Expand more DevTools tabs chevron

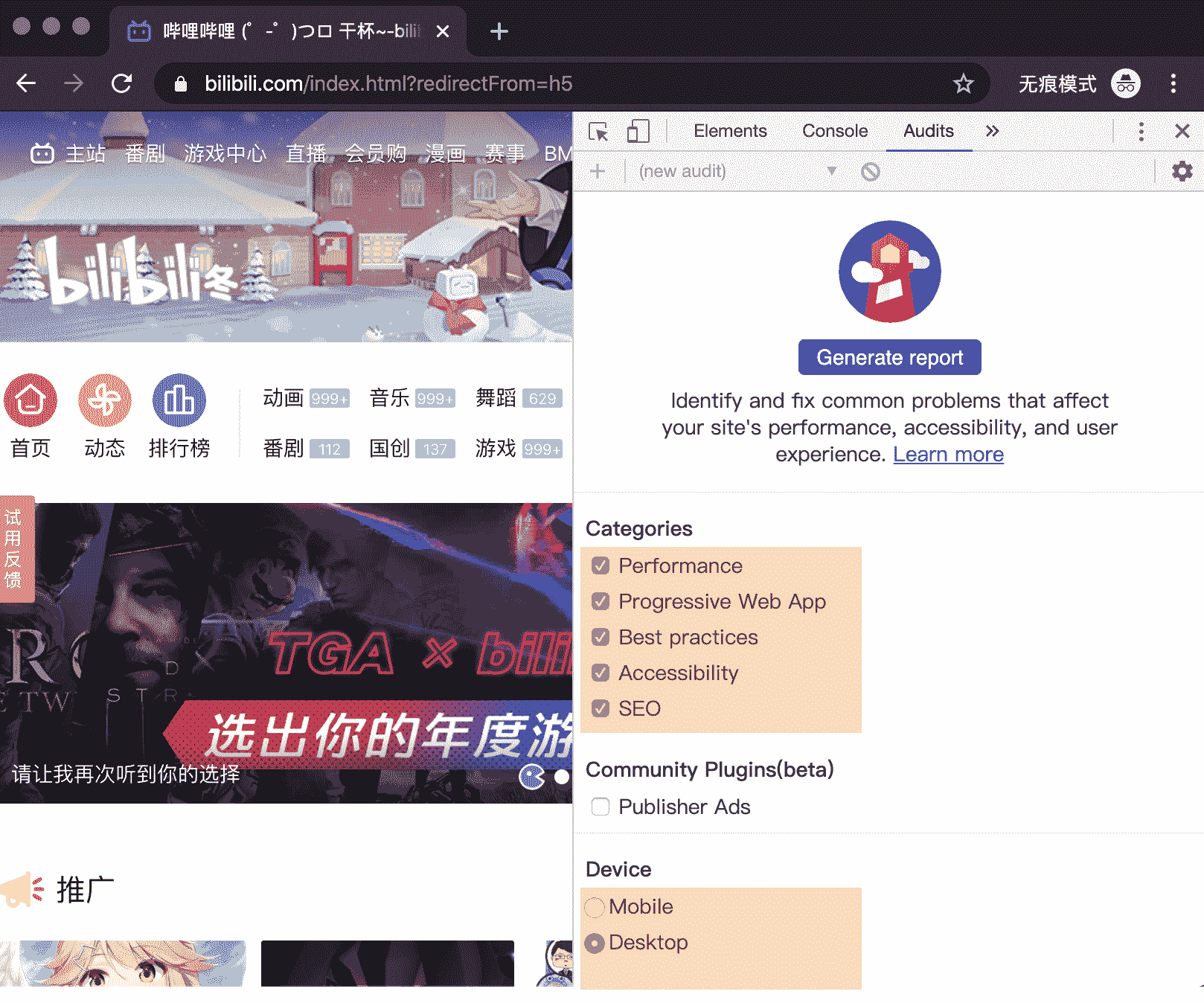pos(992,131)
